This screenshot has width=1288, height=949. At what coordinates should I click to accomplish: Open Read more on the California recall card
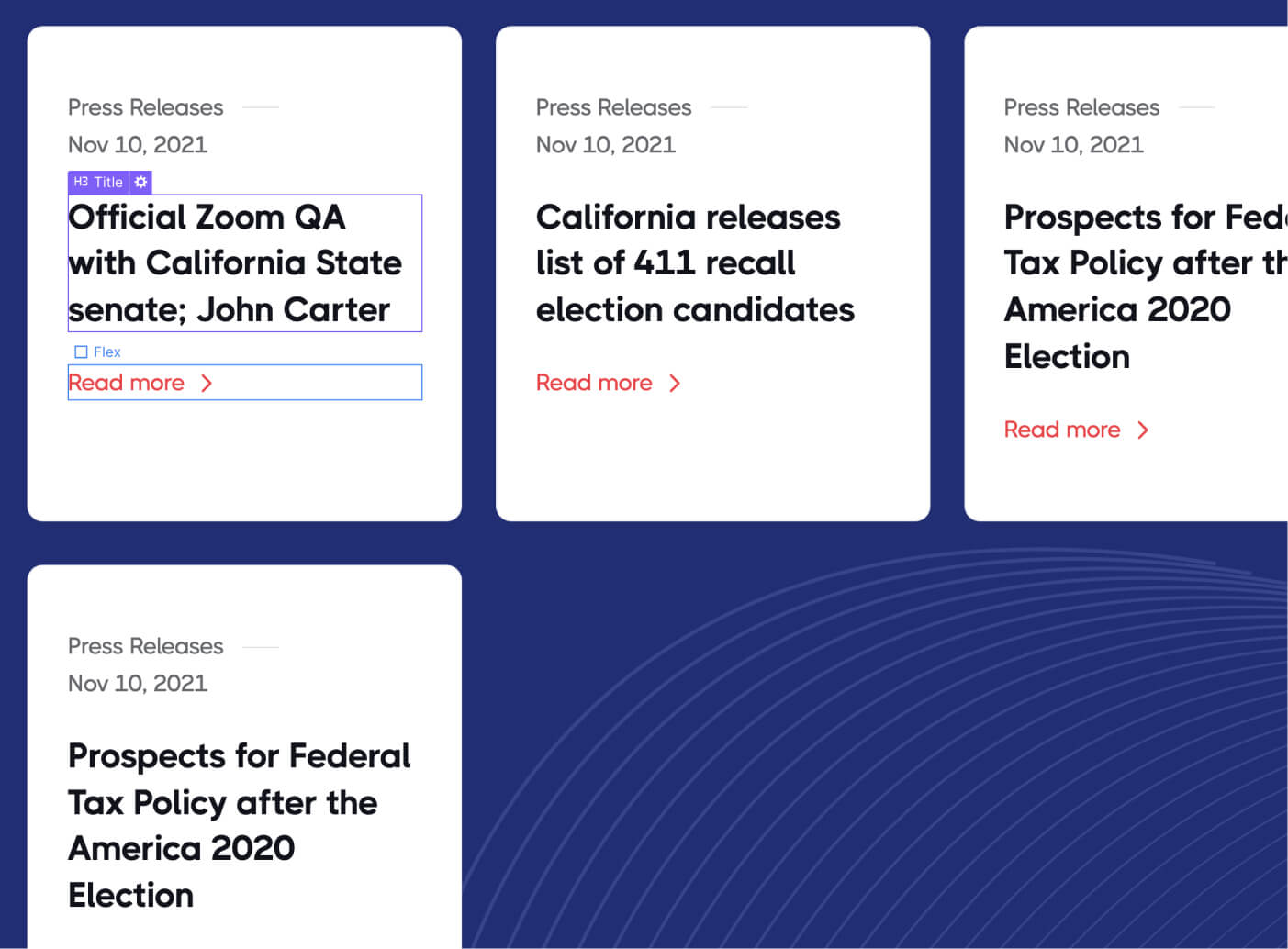click(594, 383)
